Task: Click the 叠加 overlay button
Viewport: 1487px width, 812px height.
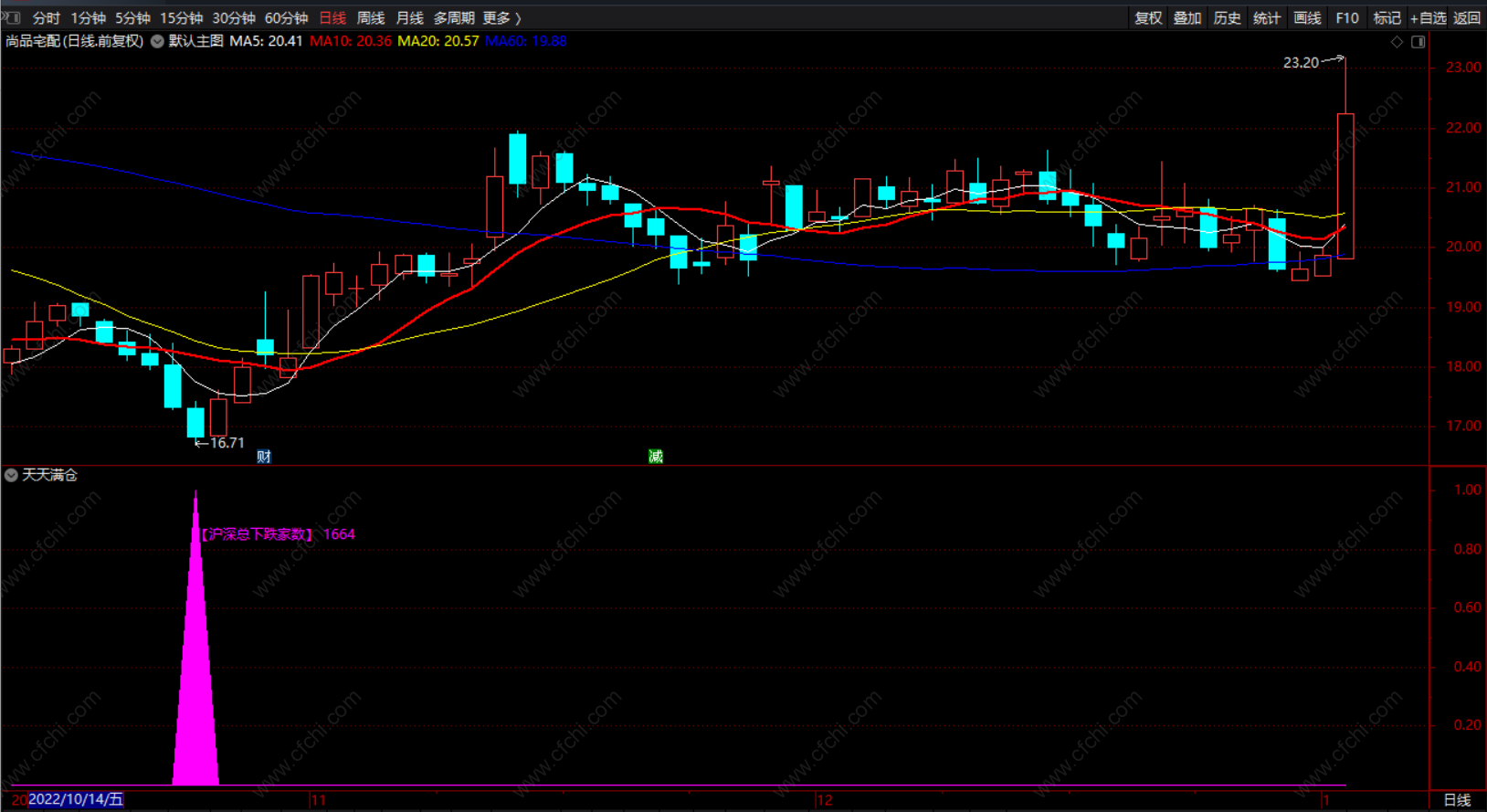Action: [1187, 18]
